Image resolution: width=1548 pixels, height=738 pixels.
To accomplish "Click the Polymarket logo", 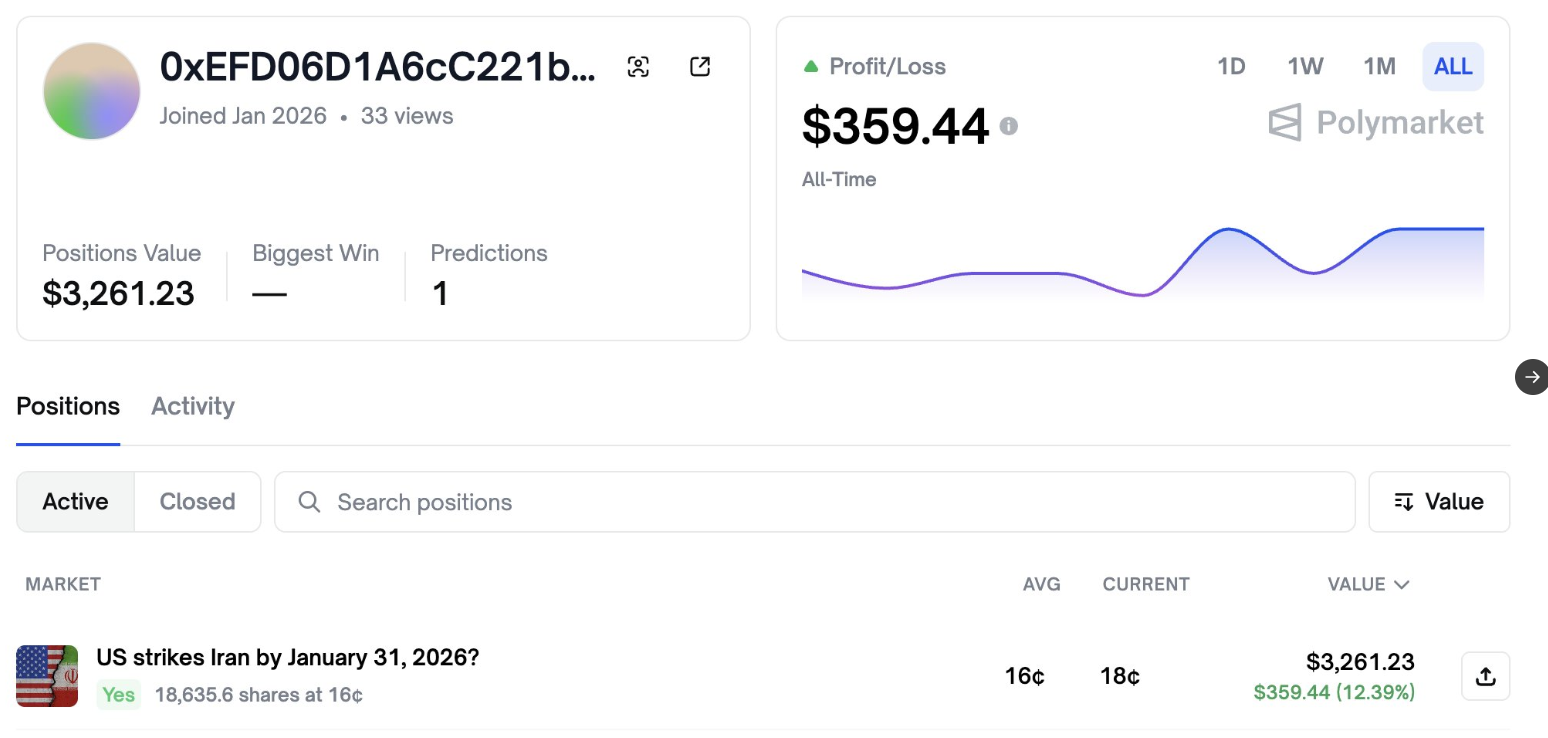I will 1376,123.
